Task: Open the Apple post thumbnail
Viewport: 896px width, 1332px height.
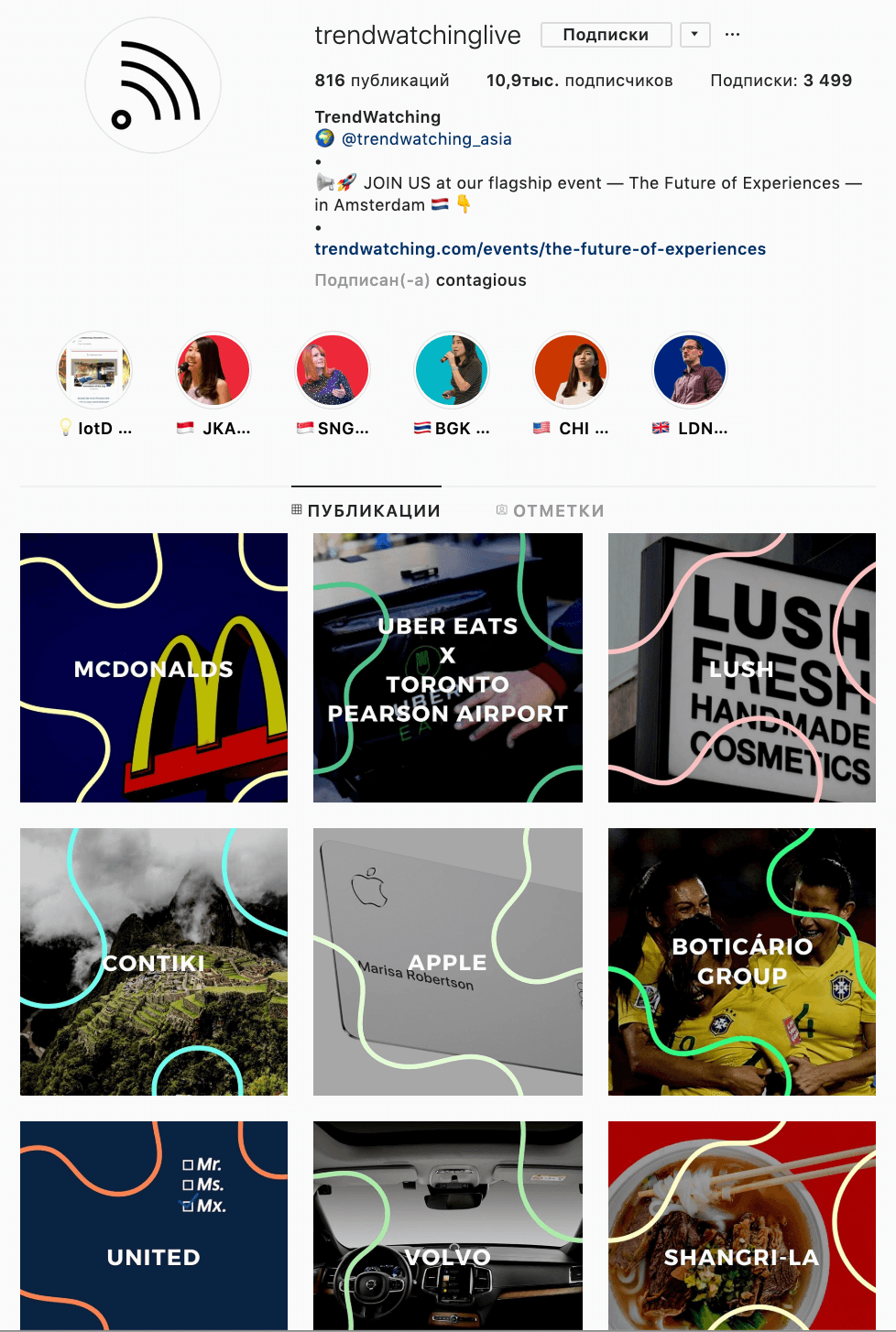Action: point(448,962)
